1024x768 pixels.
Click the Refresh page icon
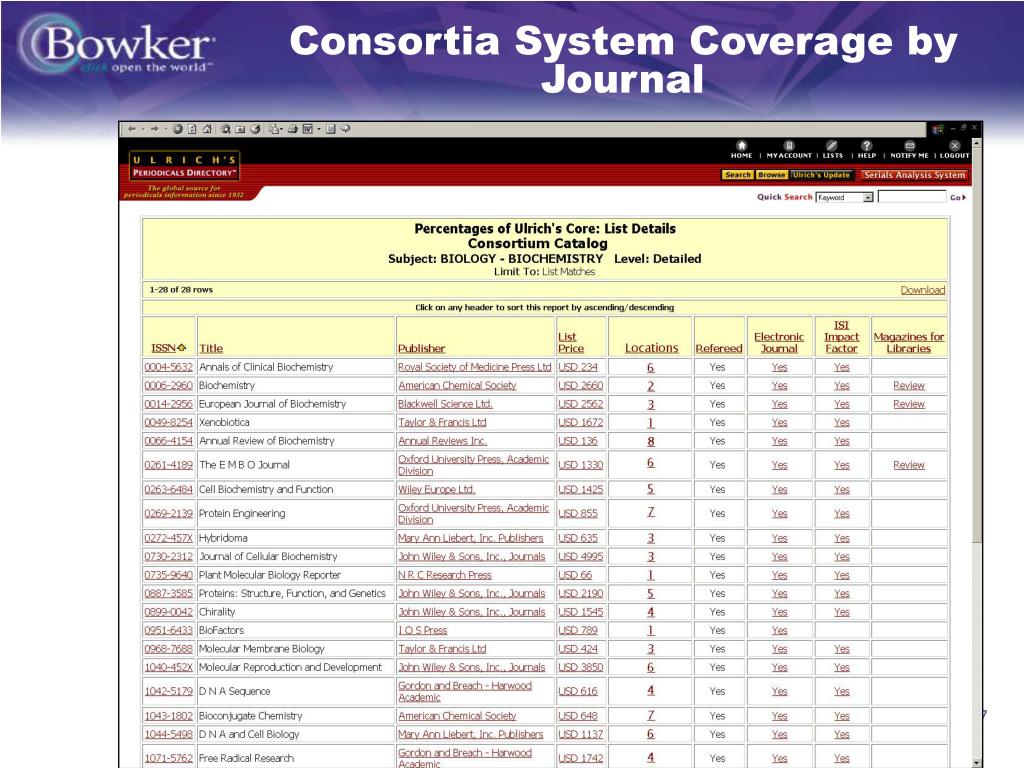click(192, 129)
